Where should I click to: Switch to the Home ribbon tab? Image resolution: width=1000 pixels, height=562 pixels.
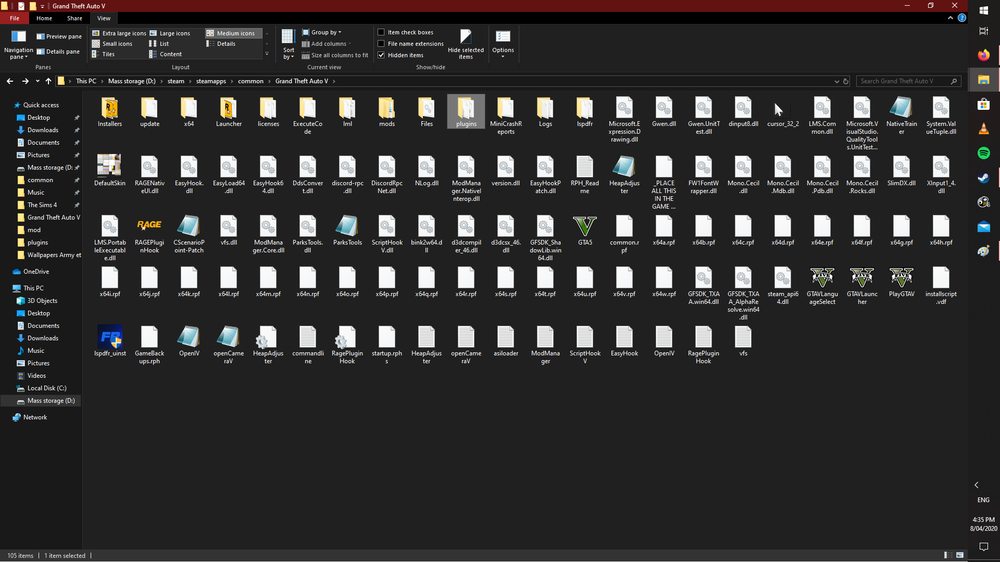point(44,18)
